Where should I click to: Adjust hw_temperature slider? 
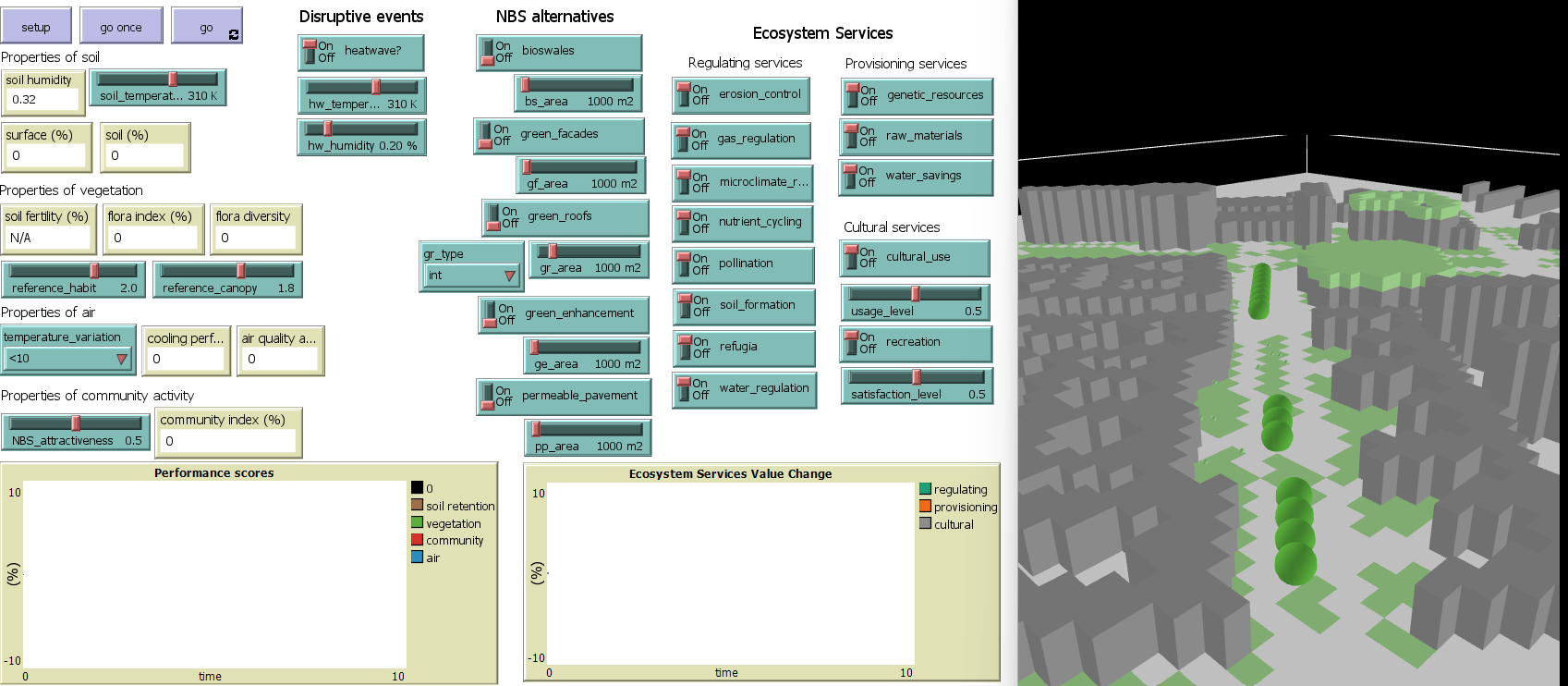point(362,95)
